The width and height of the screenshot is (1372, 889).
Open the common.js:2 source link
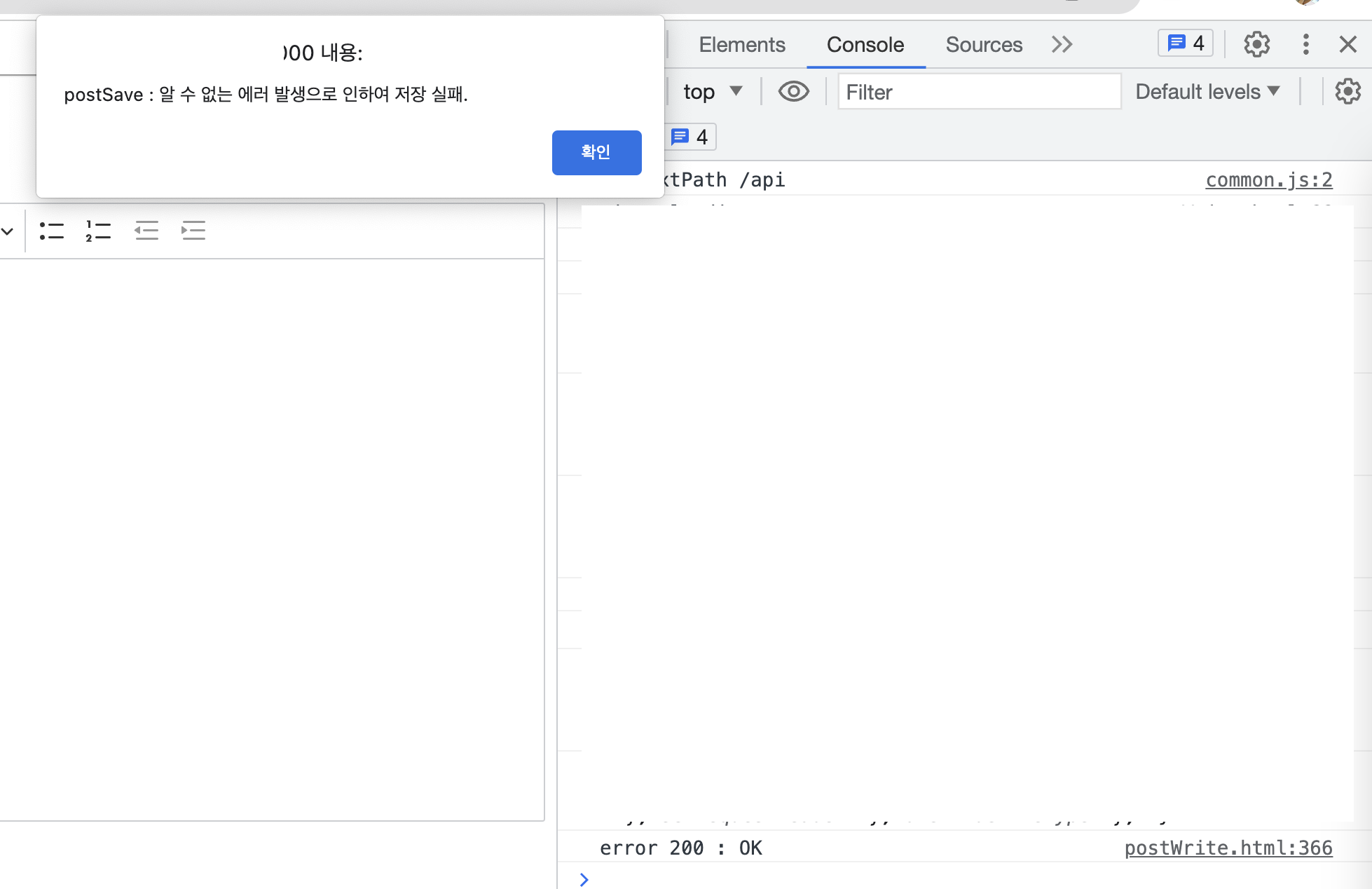click(x=1268, y=180)
